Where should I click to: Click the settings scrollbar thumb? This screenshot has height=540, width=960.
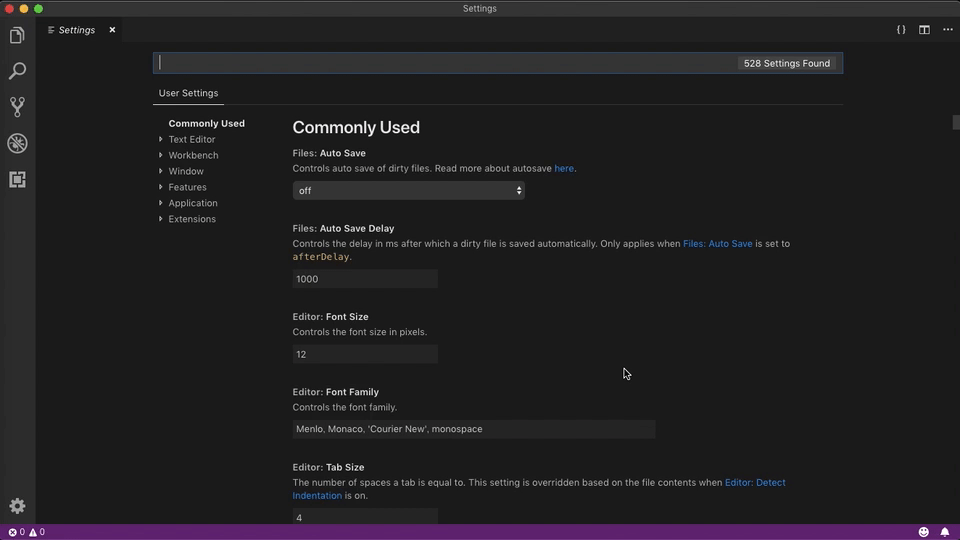tap(956, 122)
